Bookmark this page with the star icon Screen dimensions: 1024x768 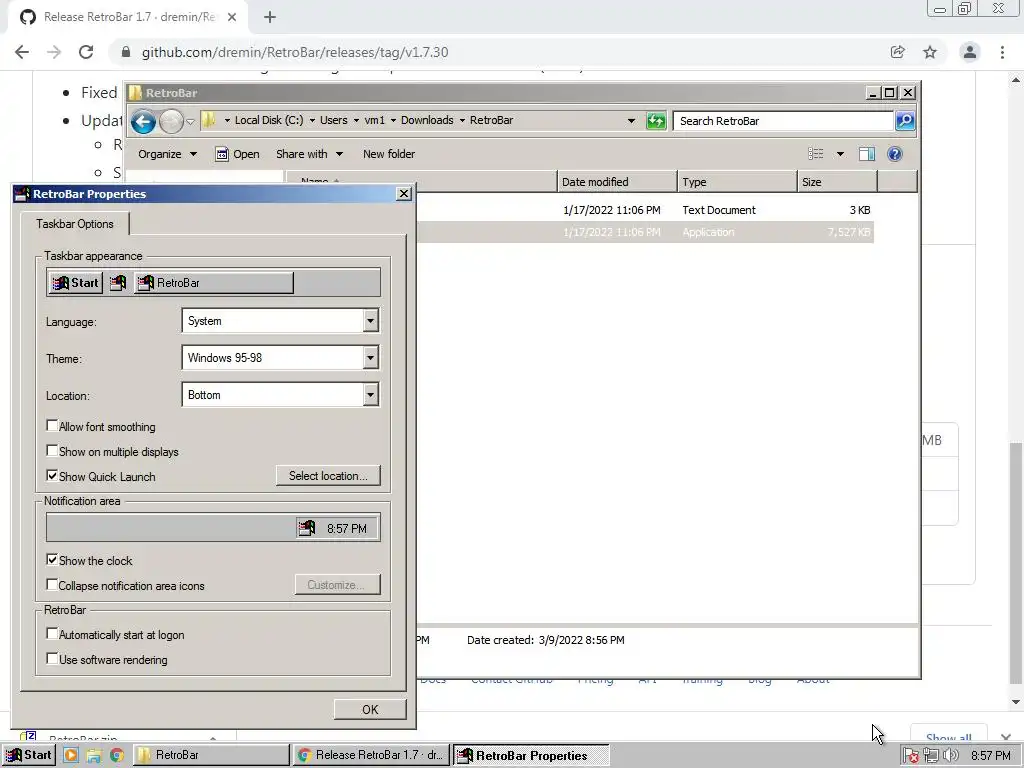click(x=930, y=52)
